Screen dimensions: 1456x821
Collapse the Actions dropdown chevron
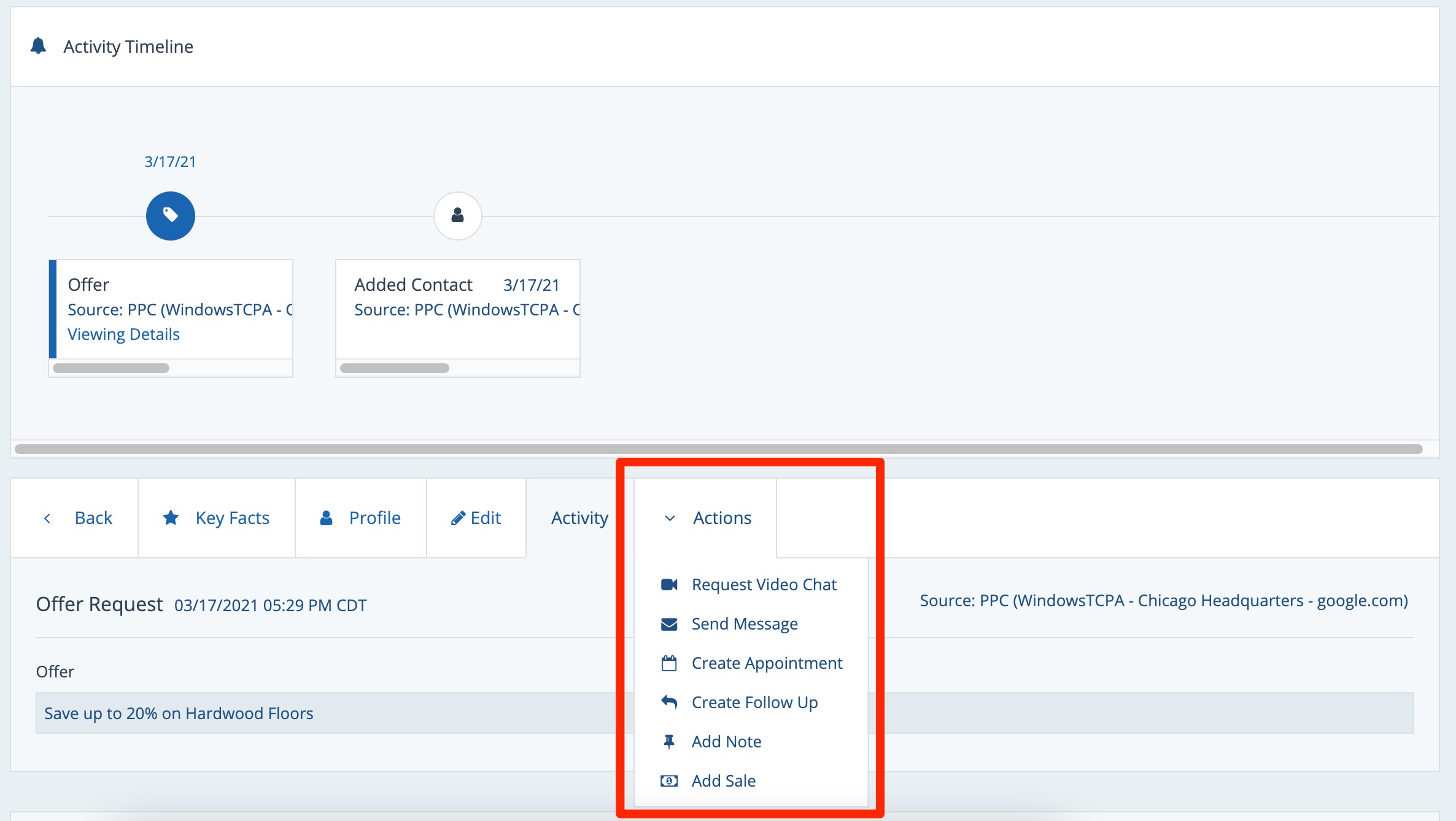[670, 518]
